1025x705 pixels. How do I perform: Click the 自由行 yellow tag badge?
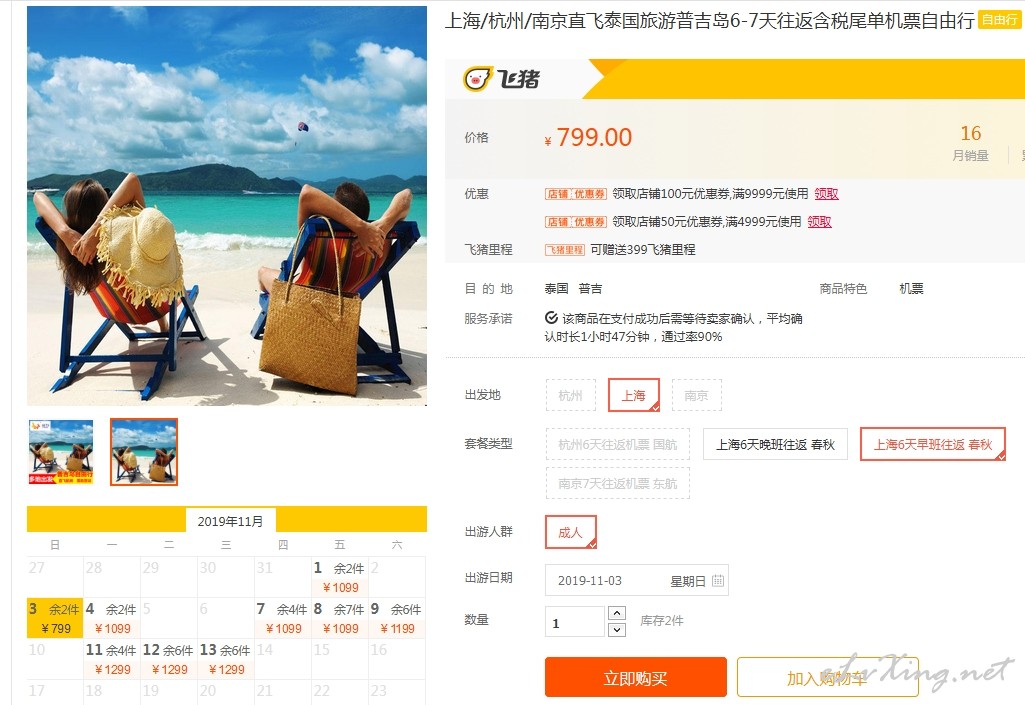(1000, 20)
